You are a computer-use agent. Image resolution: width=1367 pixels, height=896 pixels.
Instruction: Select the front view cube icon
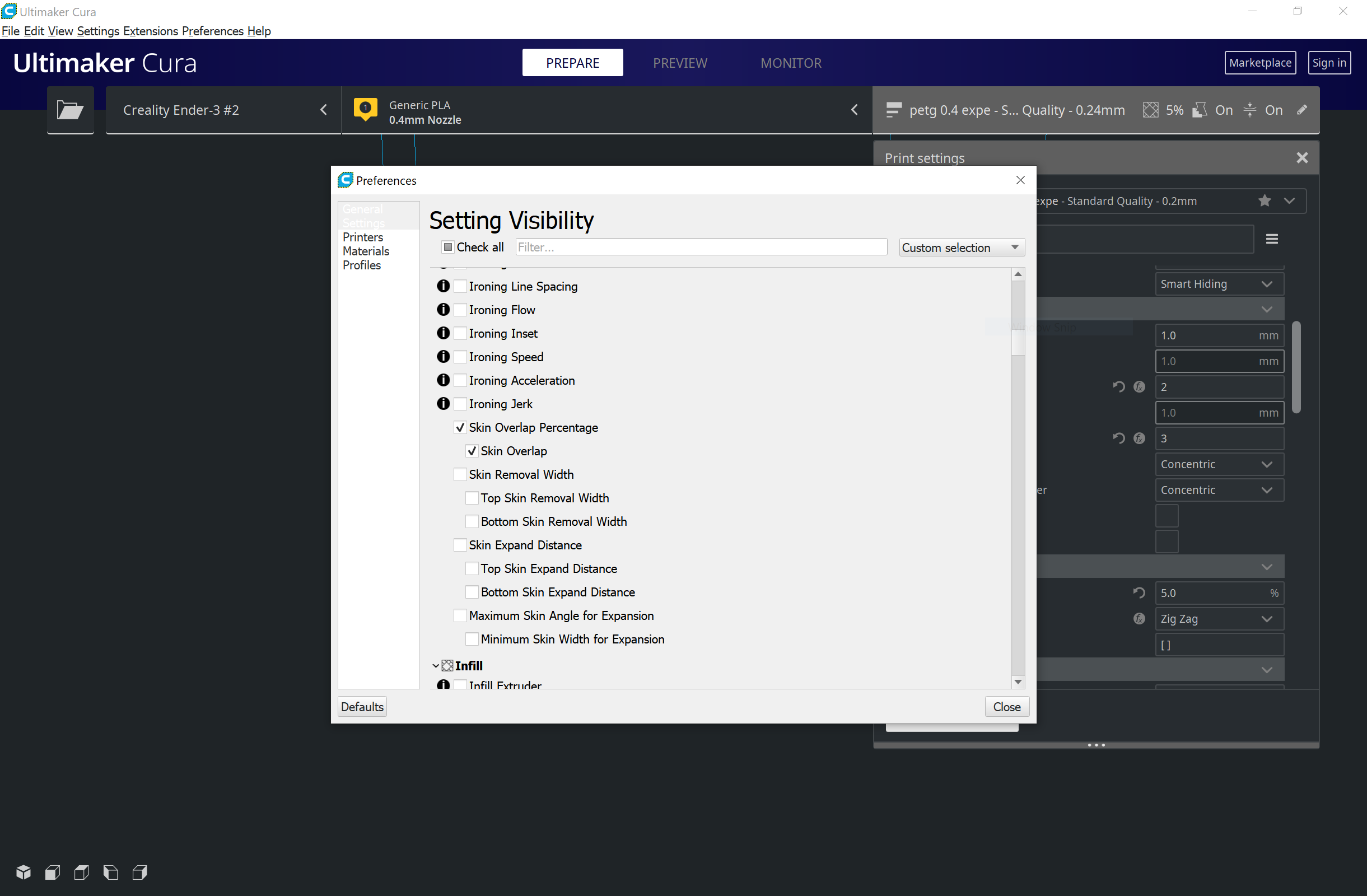coord(53,872)
